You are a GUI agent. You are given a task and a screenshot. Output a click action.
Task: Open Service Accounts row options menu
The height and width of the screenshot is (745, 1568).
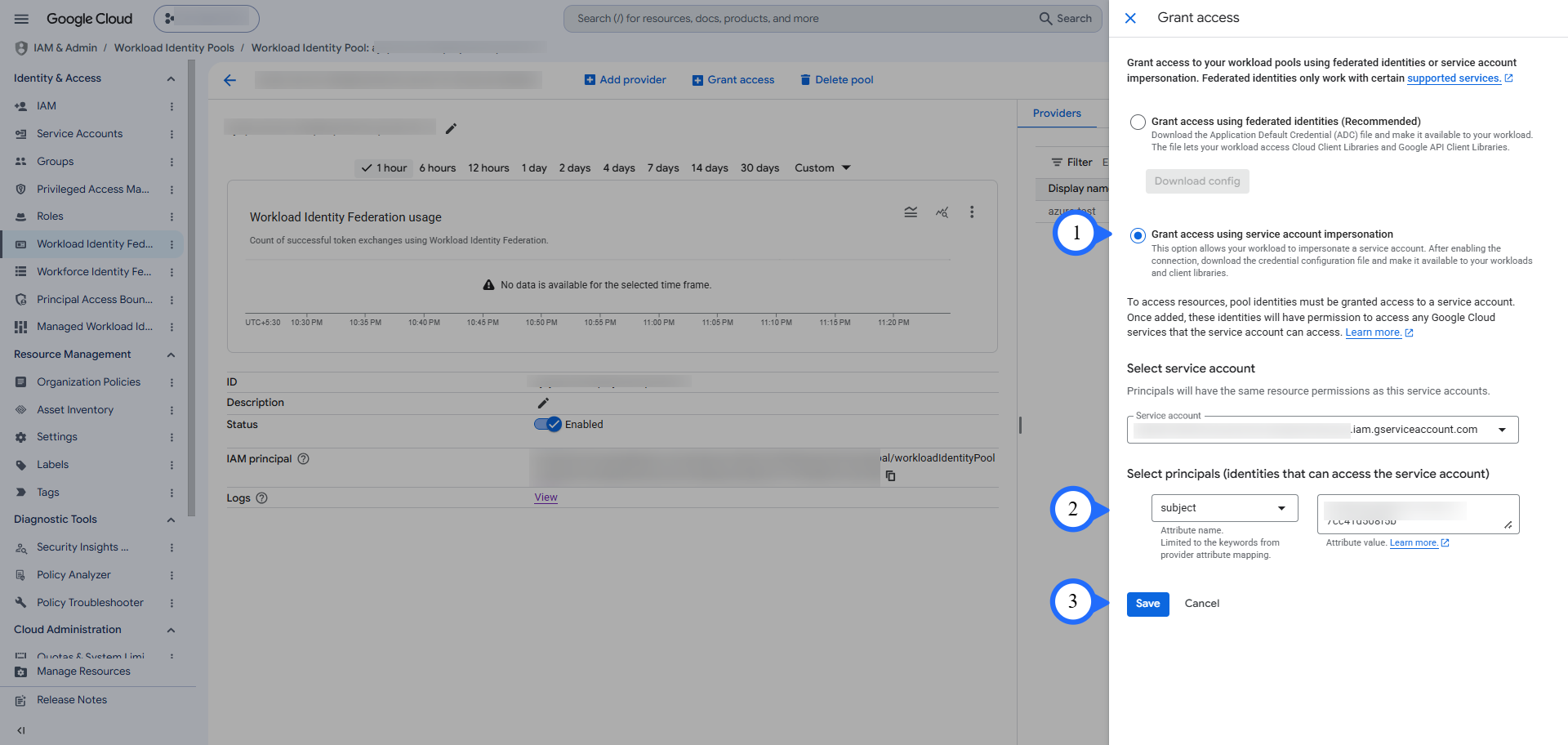pos(171,134)
